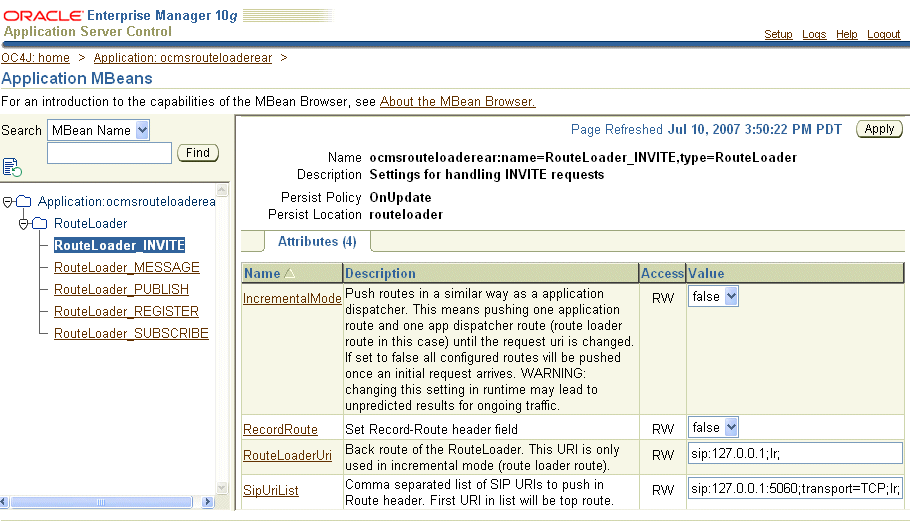Select RouteLoader_INVITE in the tree
This screenshot has width=910, height=522.
(x=119, y=245)
